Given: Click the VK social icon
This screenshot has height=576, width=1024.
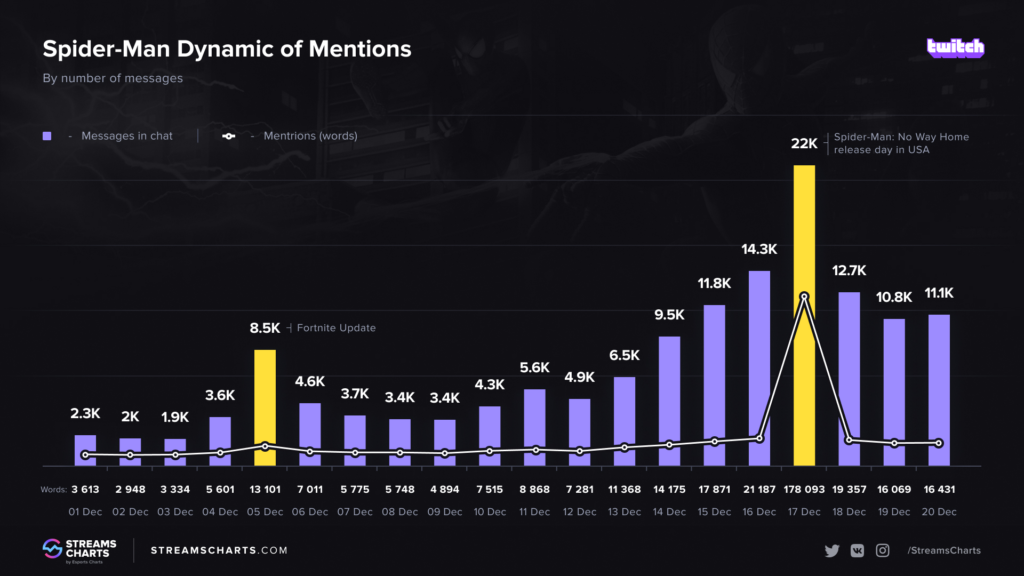Looking at the screenshot, I should pos(857,550).
